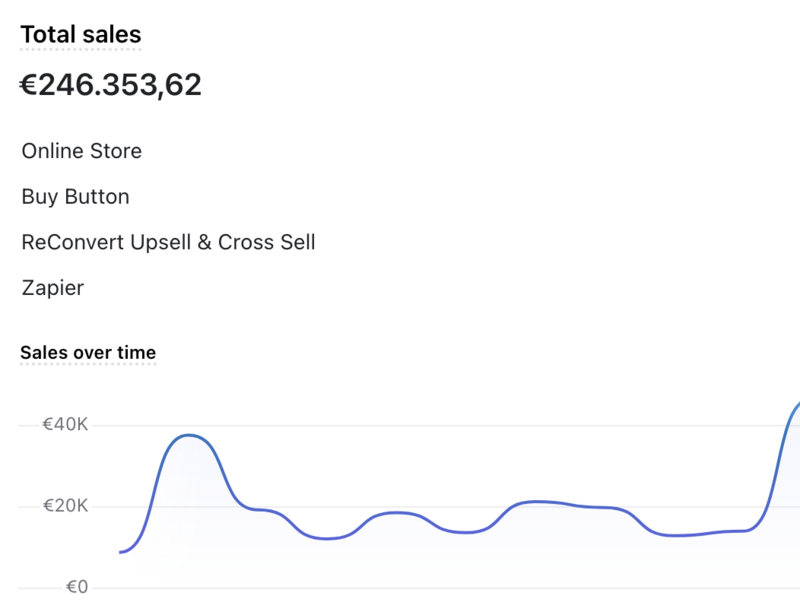The width and height of the screenshot is (800, 602).
Task: Click the curve's plateau just above €20K
Action: point(539,502)
